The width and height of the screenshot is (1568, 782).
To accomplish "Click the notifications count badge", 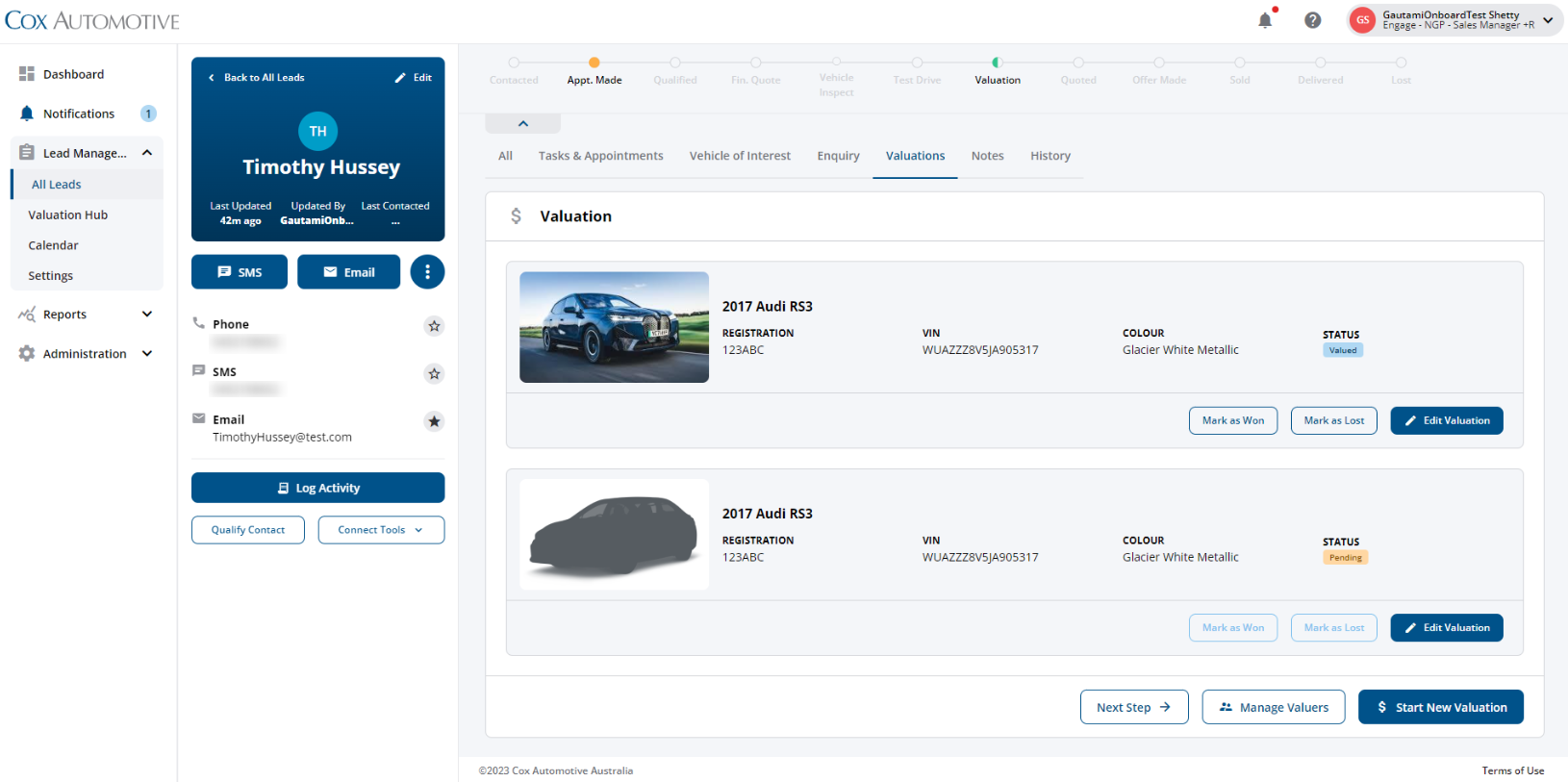I will click(148, 114).
